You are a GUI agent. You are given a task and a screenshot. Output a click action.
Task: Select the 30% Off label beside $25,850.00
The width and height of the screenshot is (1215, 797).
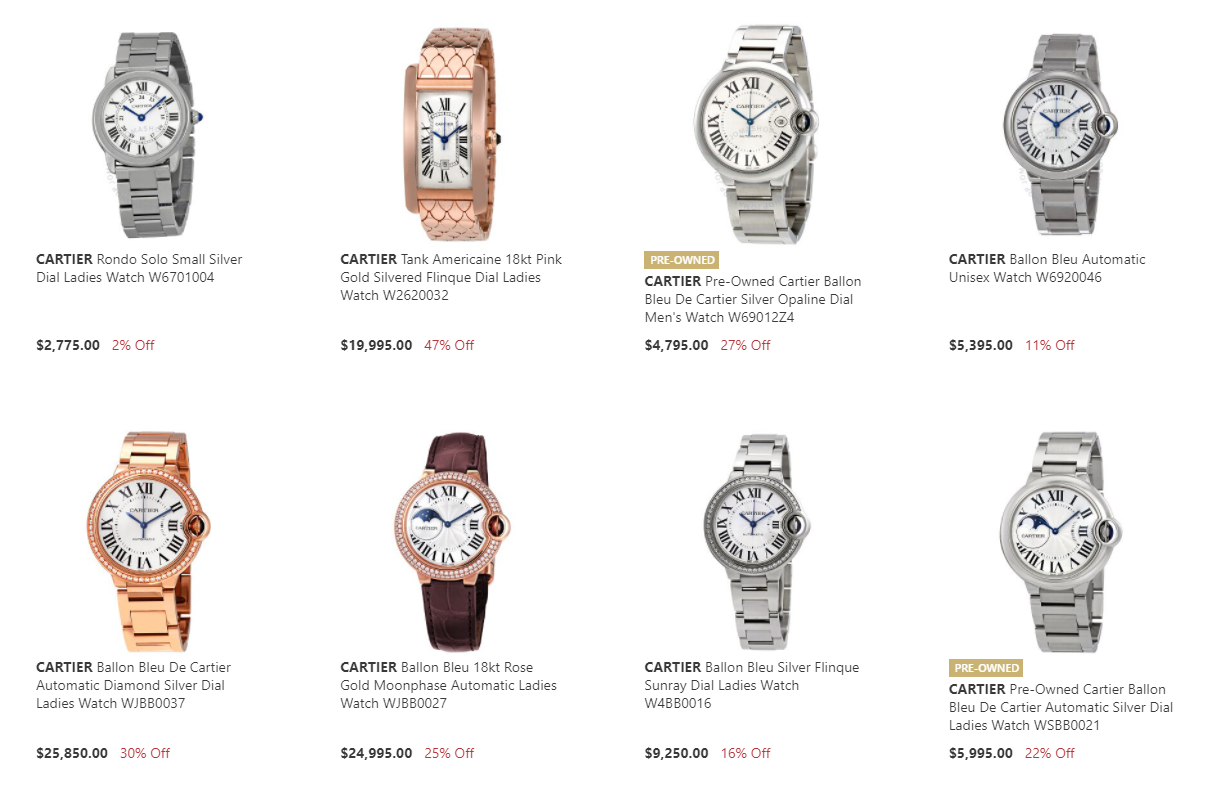coord(145,753)
